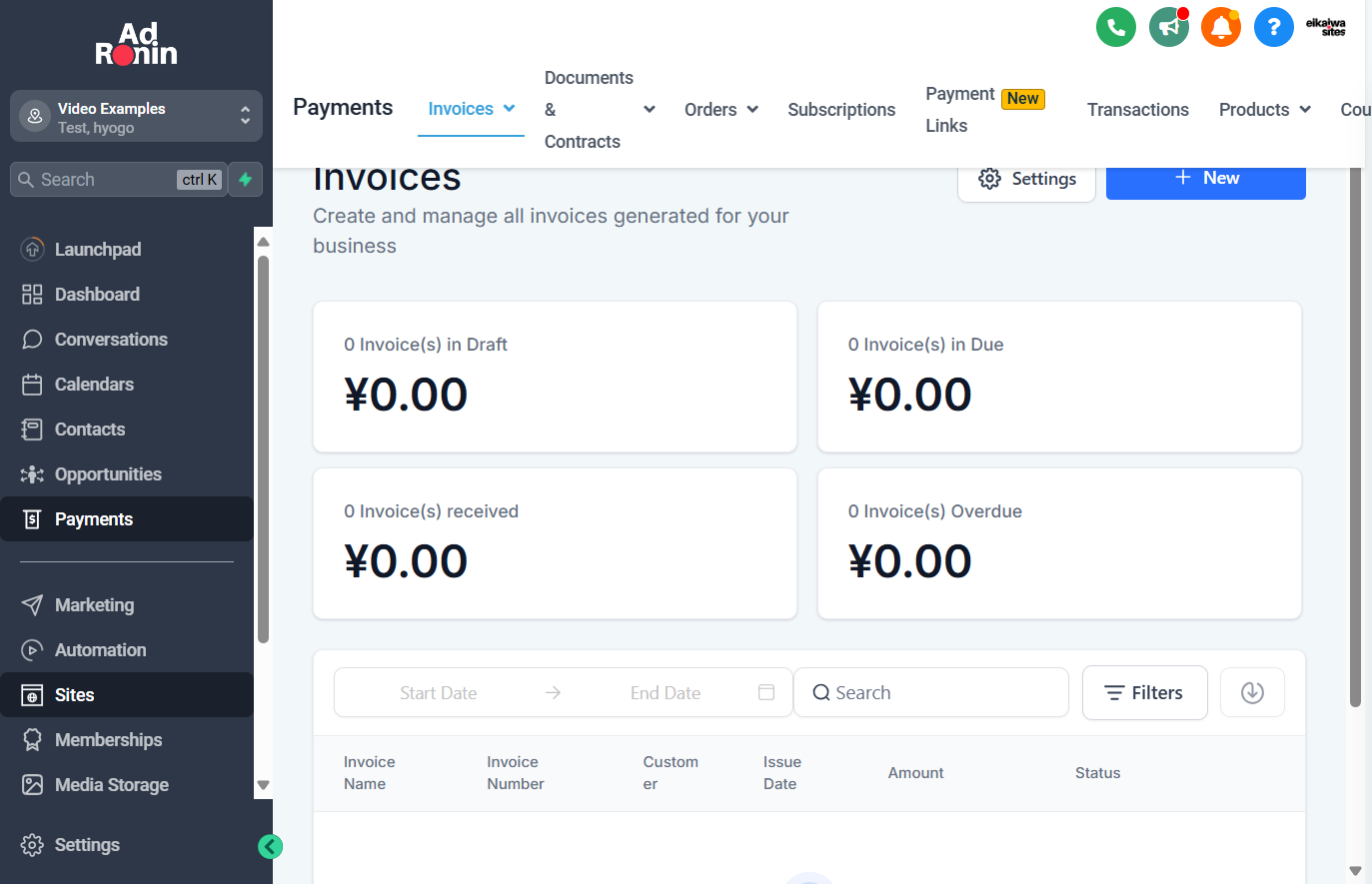Click the download invoices icon
The width and height of the screenshot is (1372, 884).
tap(1252, 692)
